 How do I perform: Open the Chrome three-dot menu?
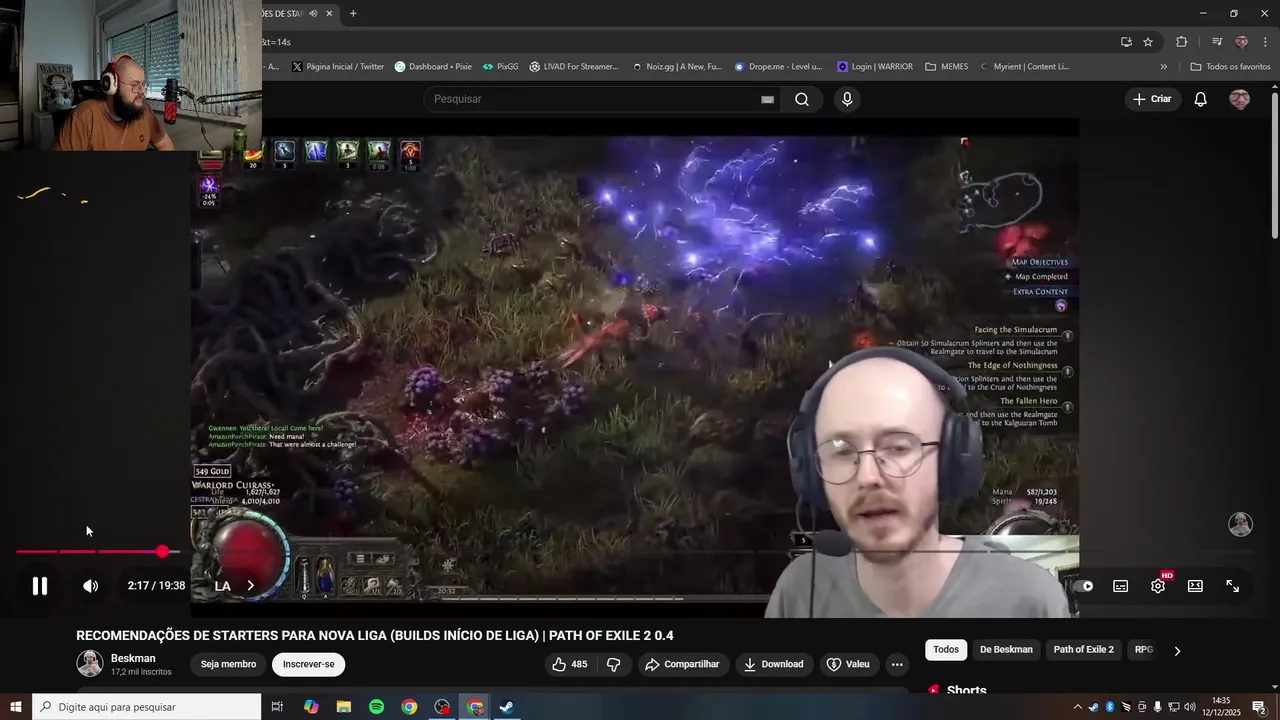pos(1265,42)
